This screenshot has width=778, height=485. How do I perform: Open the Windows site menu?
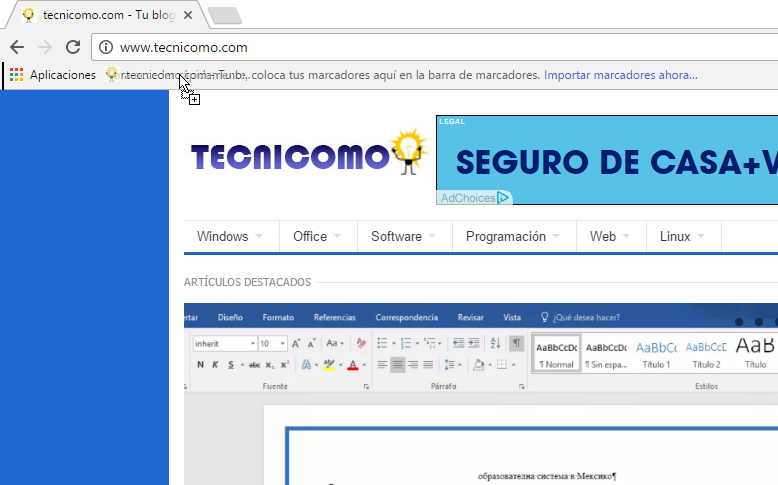coord(230,237)
